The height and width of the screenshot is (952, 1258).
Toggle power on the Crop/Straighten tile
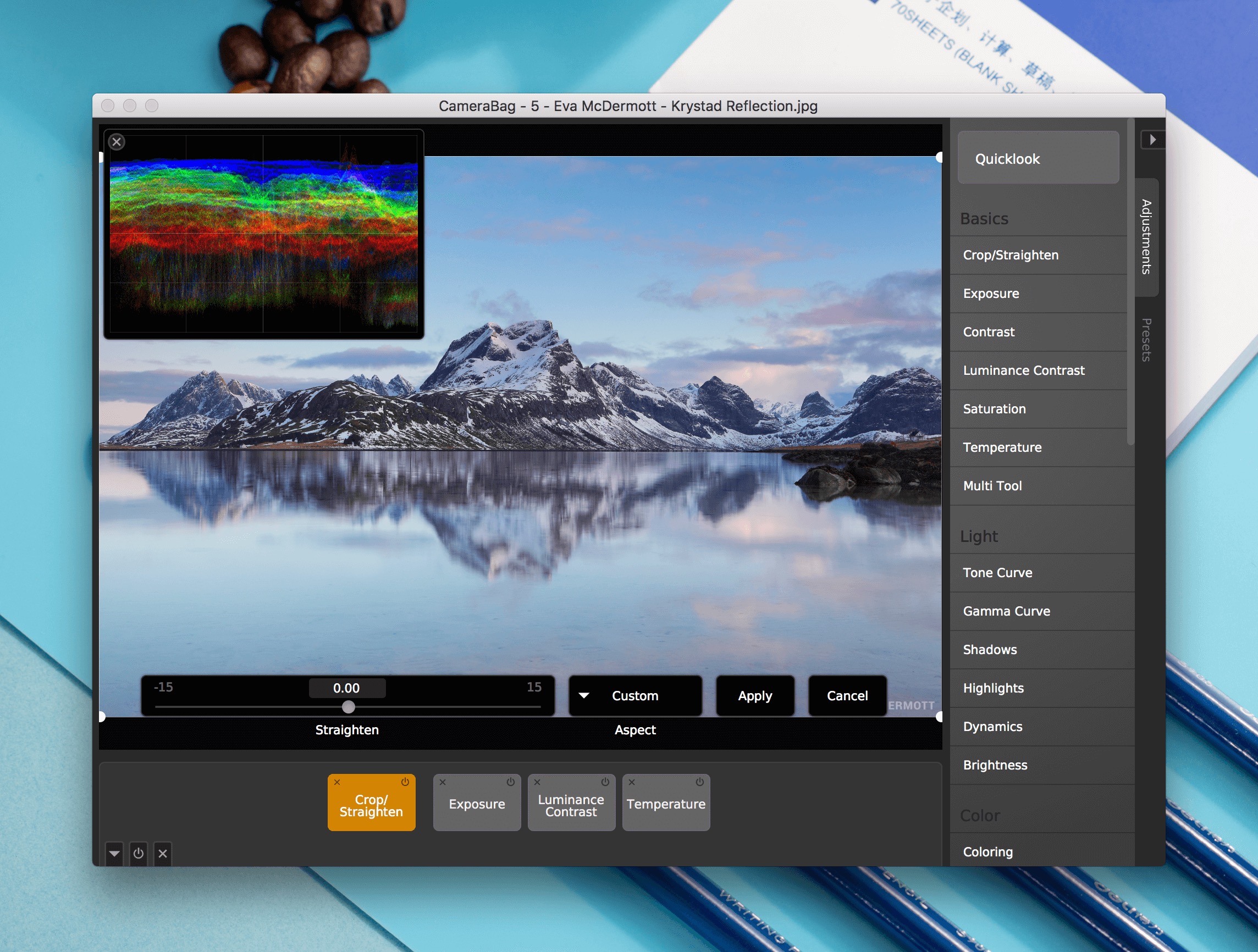coord(405,782)
